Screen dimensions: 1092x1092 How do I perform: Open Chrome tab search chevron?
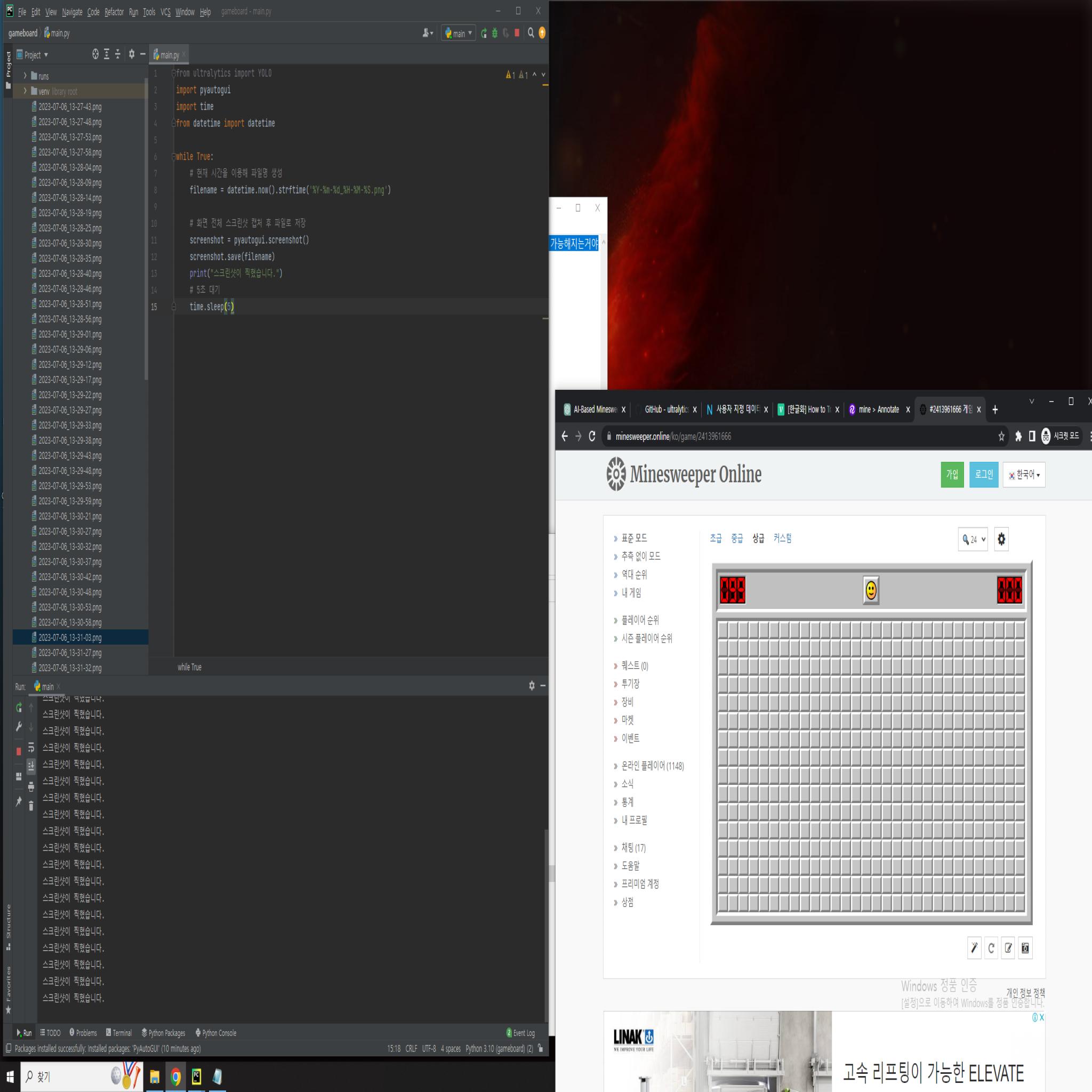(x=1032, y=402)
